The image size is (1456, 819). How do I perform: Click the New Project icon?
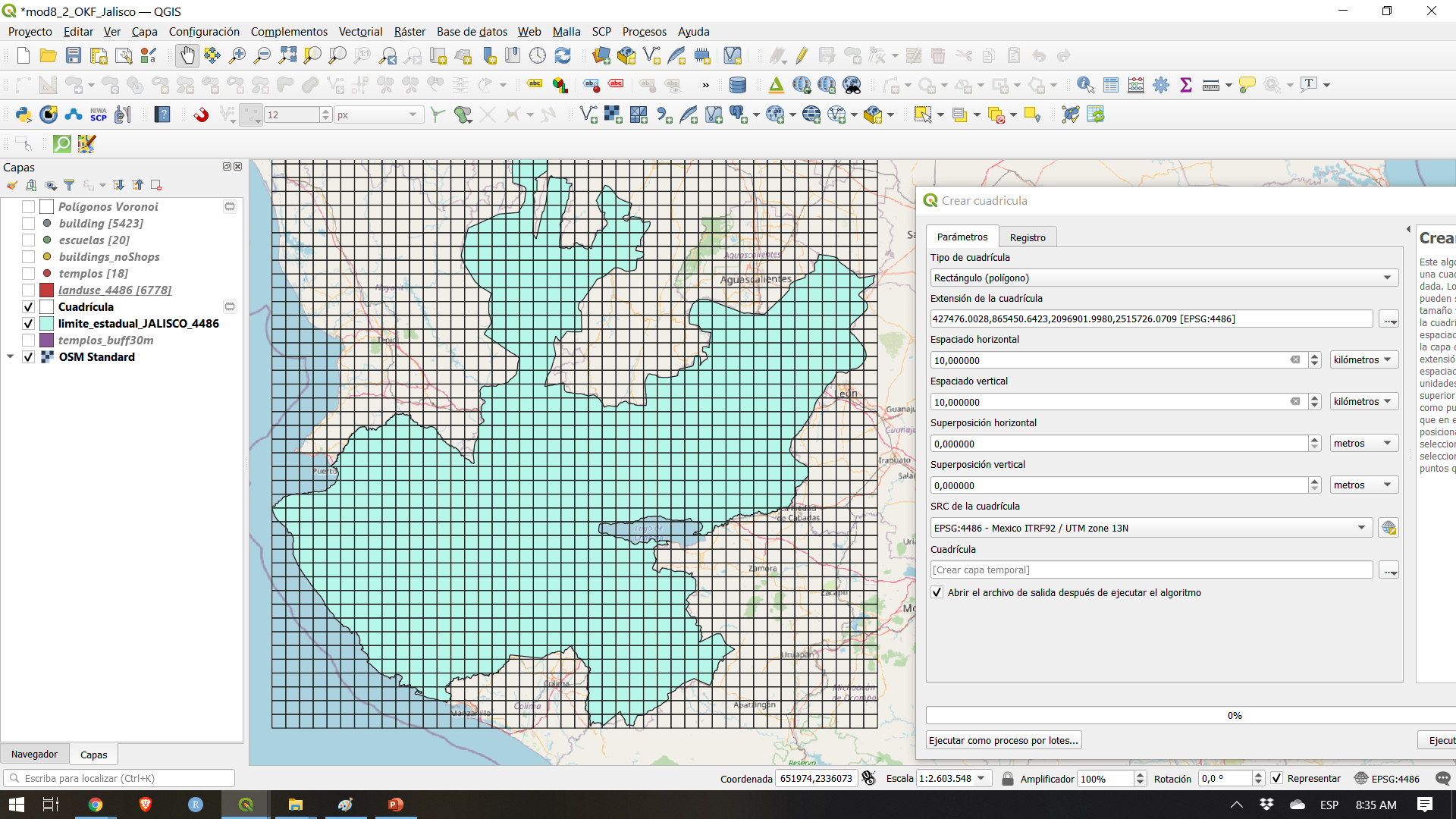23,55
